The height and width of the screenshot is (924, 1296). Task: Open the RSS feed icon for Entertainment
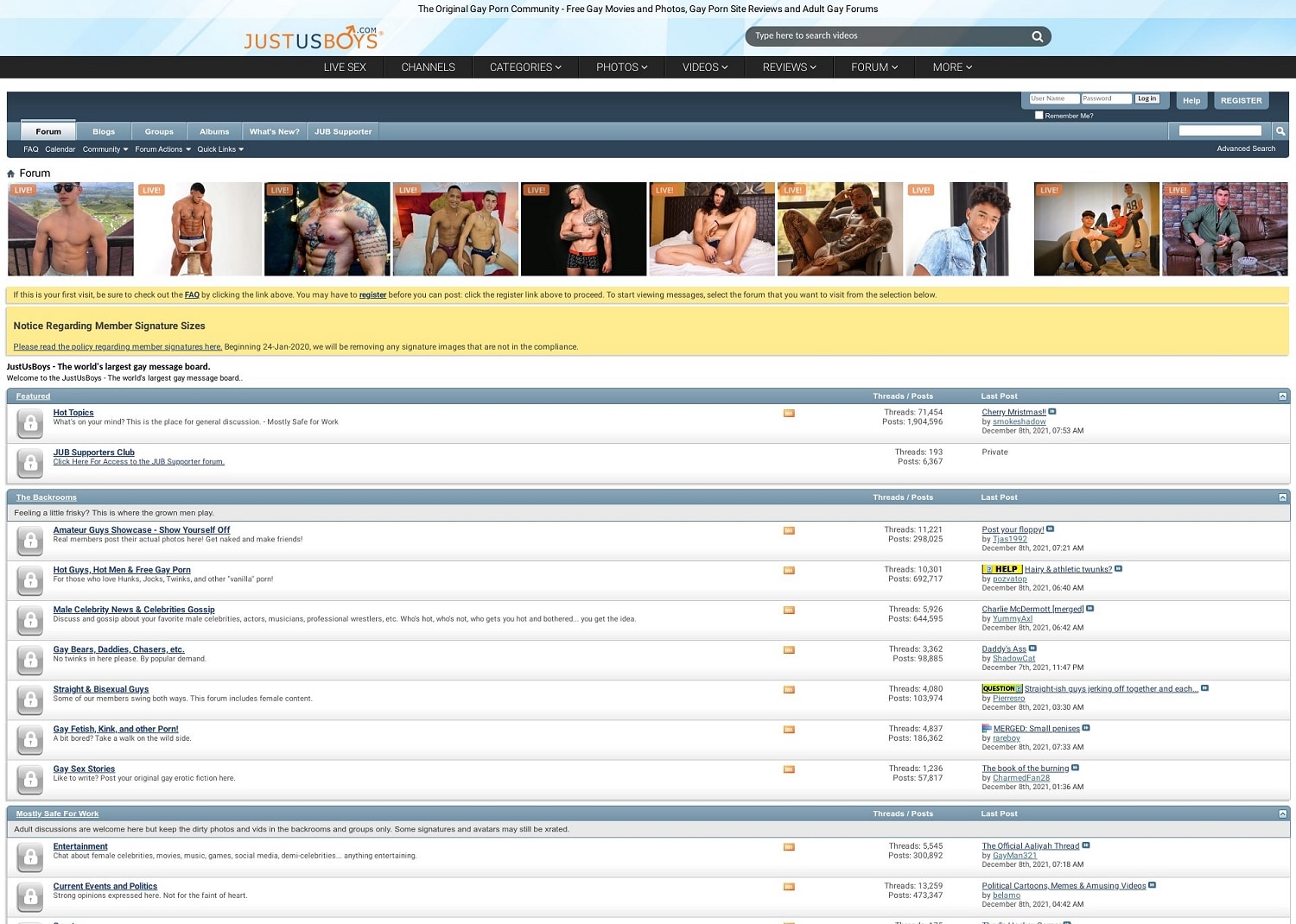tap(789, 847)
